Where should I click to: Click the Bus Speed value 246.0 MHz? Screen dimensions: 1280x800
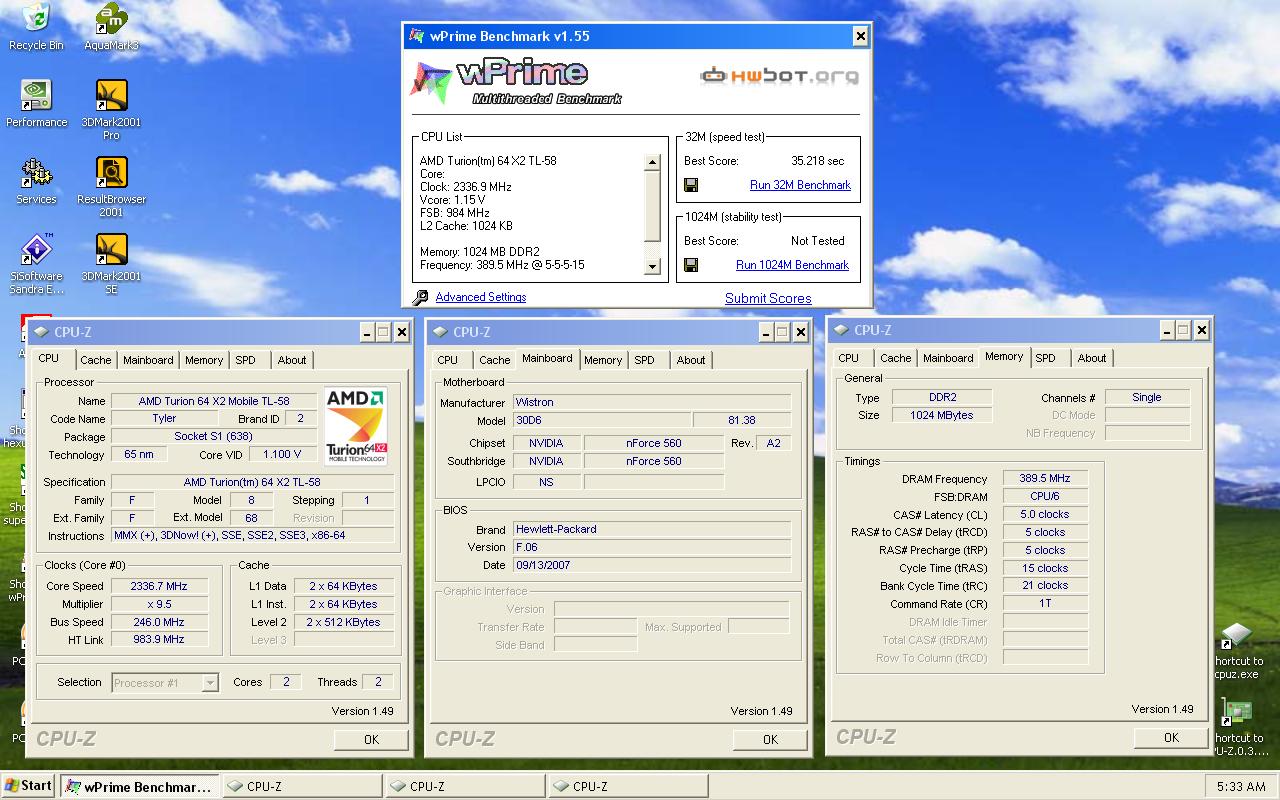click(x=159, y=622)
